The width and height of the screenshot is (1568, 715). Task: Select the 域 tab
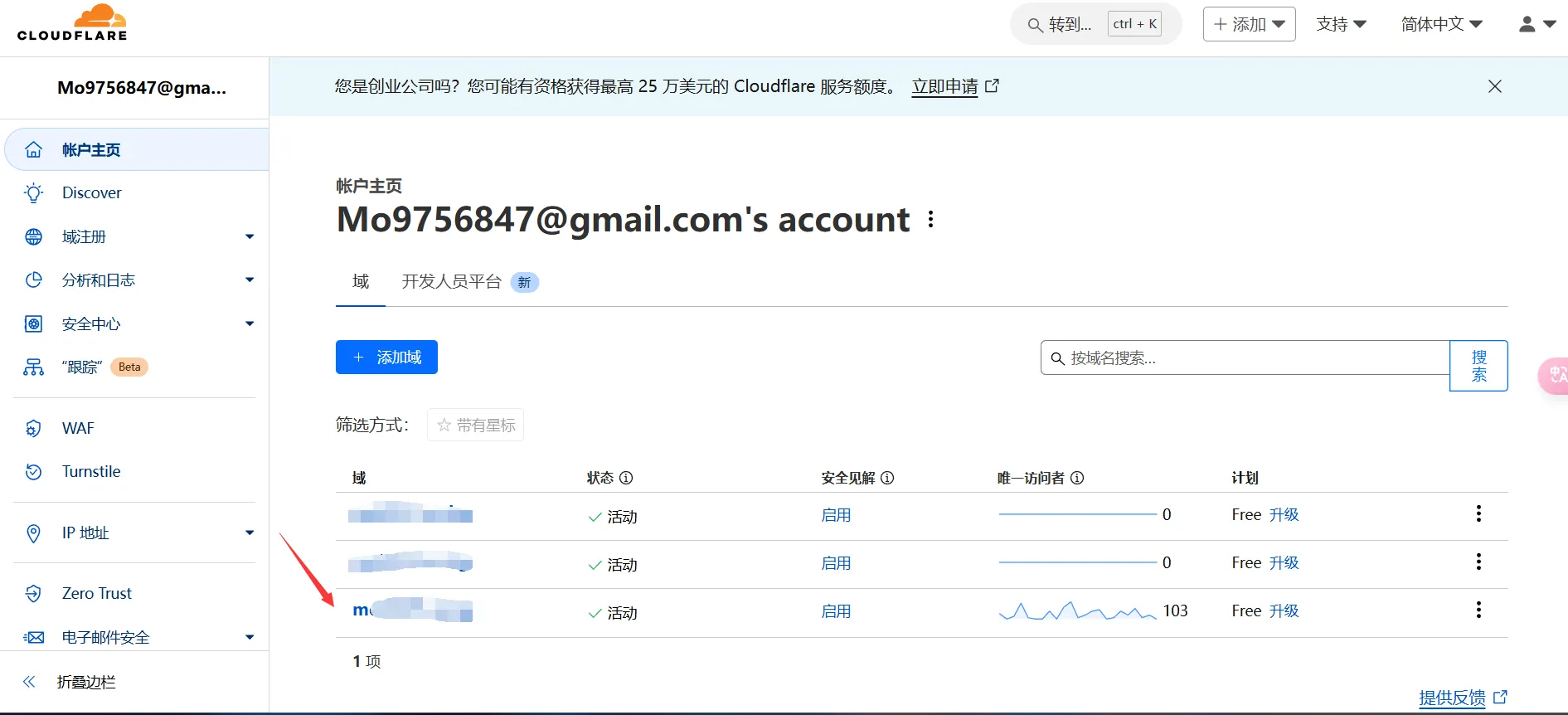coord(361,281)
